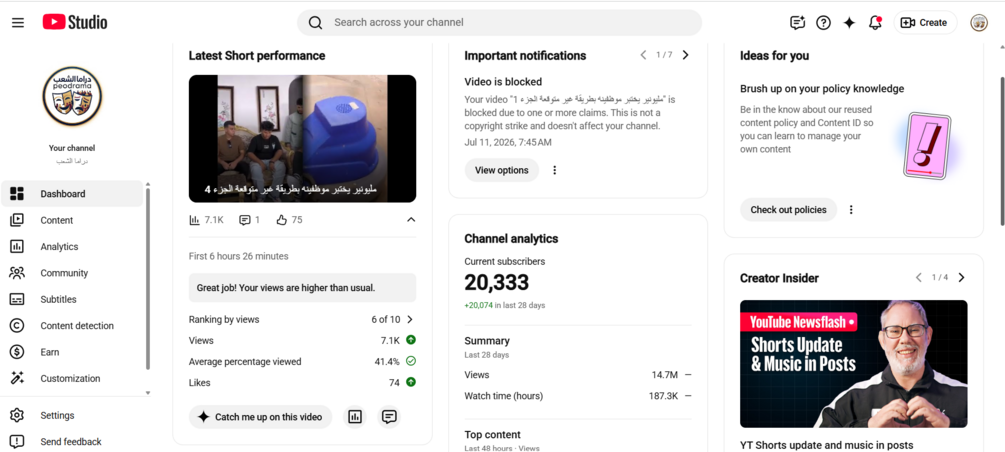
Task: Click the Content play icon in sidebar
Action: pyautogui.click(x=17, y=220)
